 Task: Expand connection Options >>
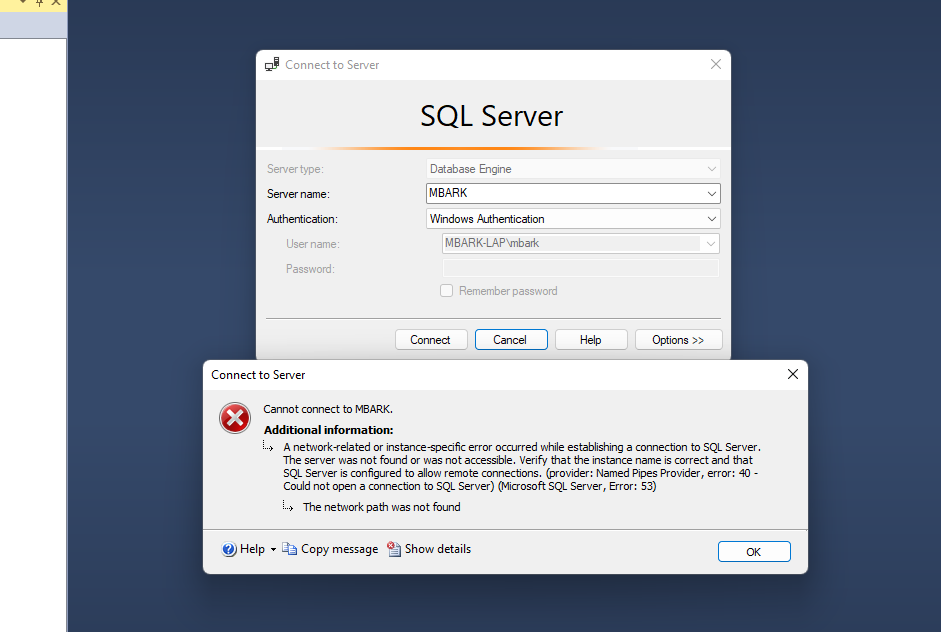coord(678,340)
